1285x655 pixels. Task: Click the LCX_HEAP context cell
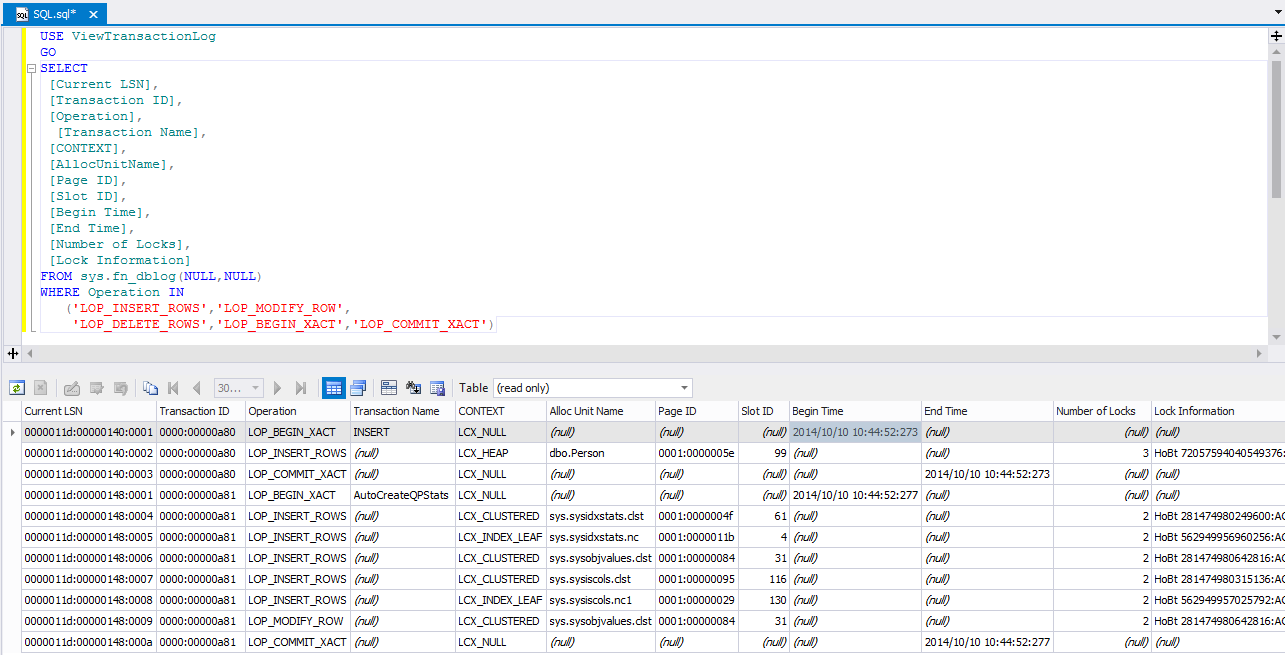(500, 453)
